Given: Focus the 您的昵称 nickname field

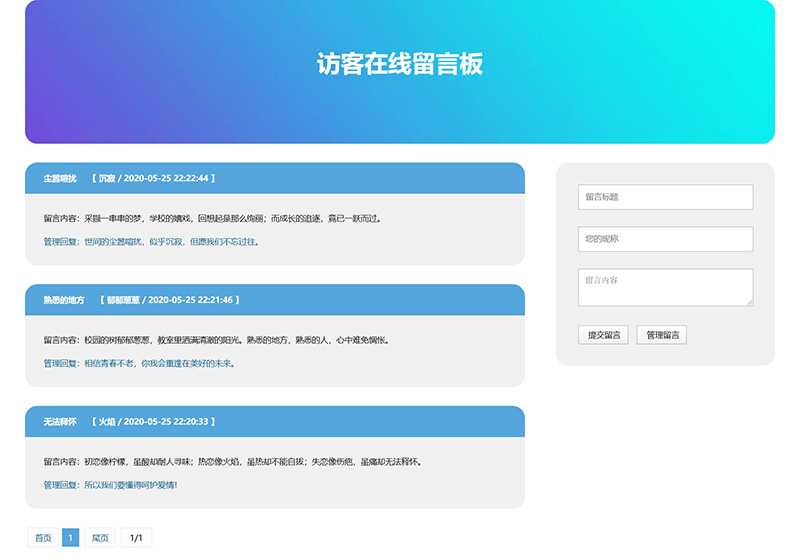Looking at the screenshot, I should (665, 239).
